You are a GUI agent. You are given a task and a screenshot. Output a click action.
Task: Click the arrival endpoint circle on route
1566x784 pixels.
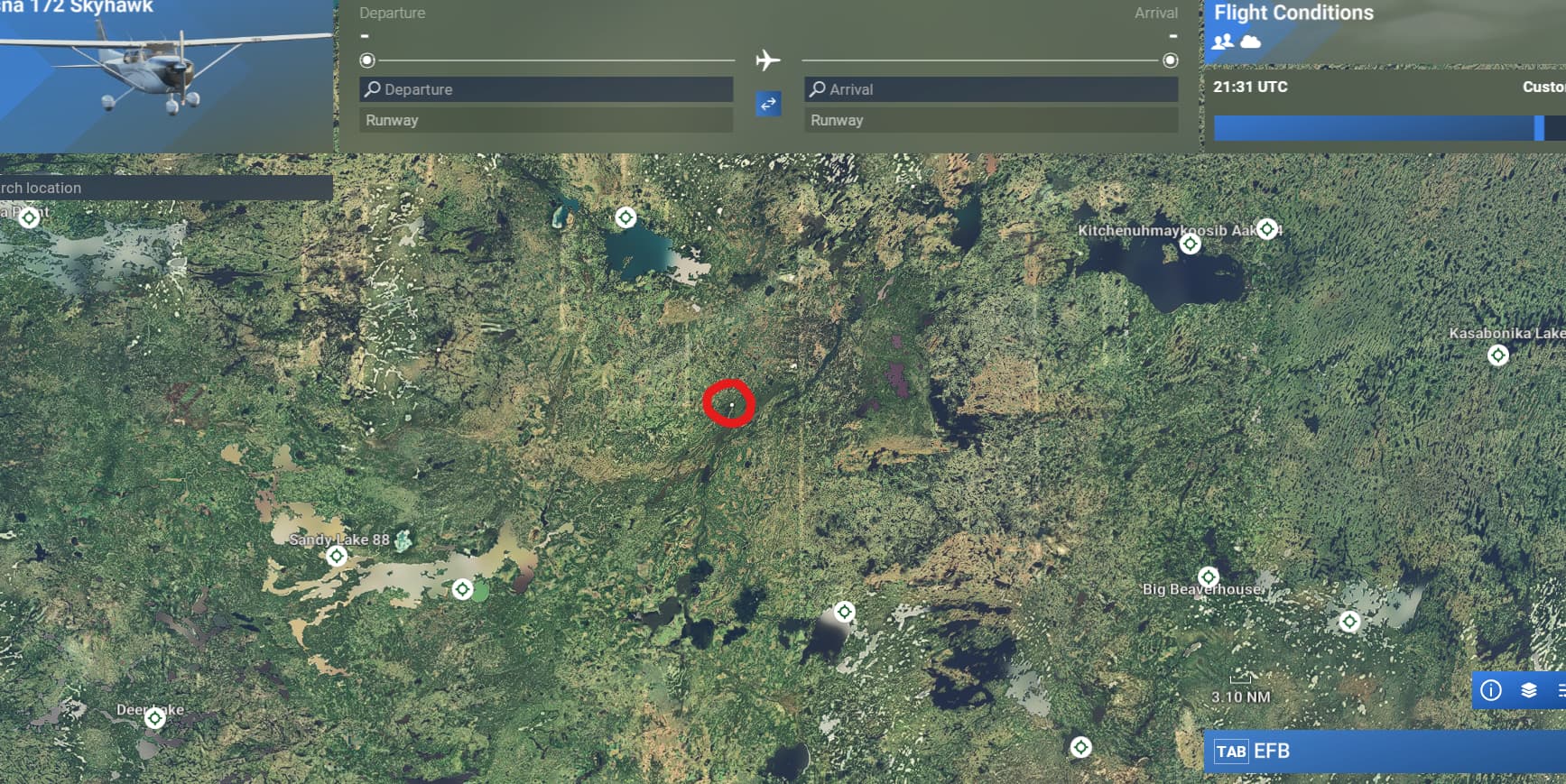coord(1170,60)
